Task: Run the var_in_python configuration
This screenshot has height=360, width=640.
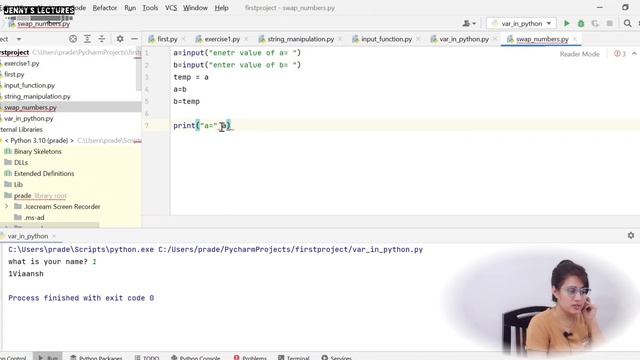Action: (x=567, y=24)
